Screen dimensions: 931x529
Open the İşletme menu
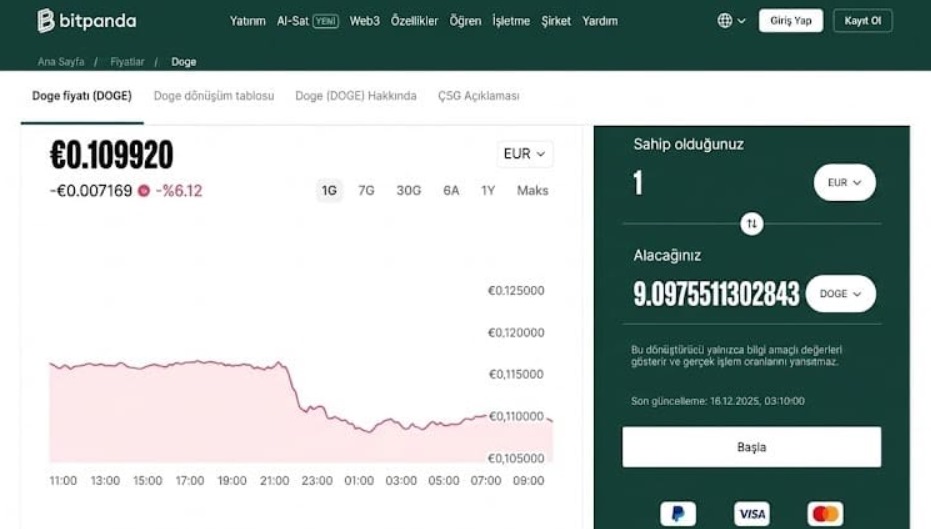[511, 21]
